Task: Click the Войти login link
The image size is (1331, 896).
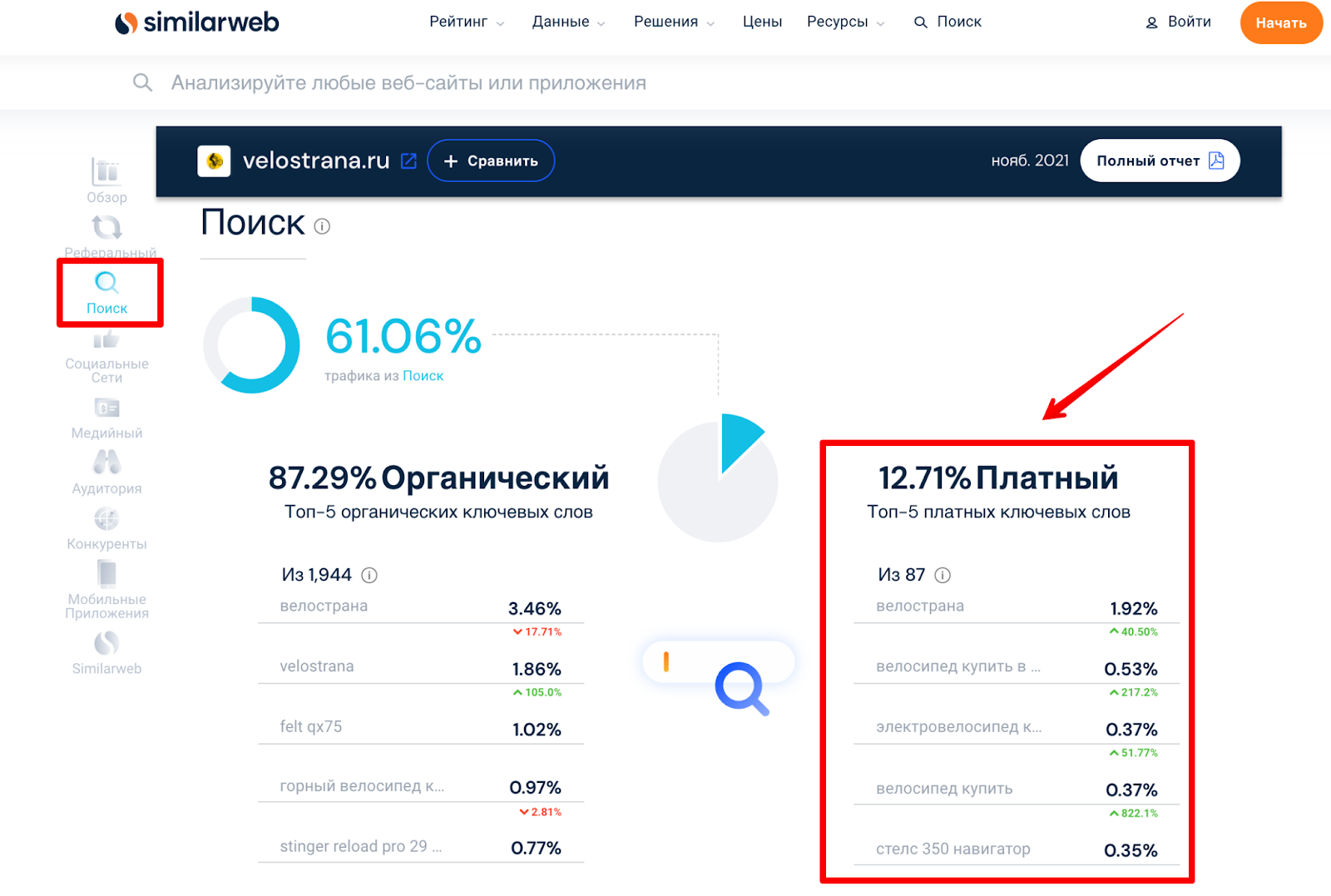Action: click(x=1189, y=22)
